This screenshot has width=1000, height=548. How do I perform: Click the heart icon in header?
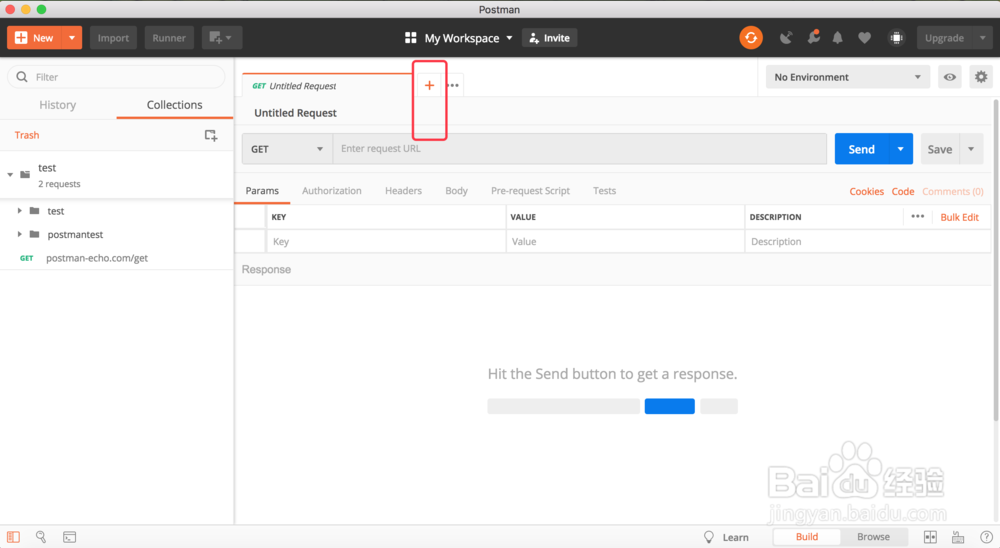tap(864, 38)
